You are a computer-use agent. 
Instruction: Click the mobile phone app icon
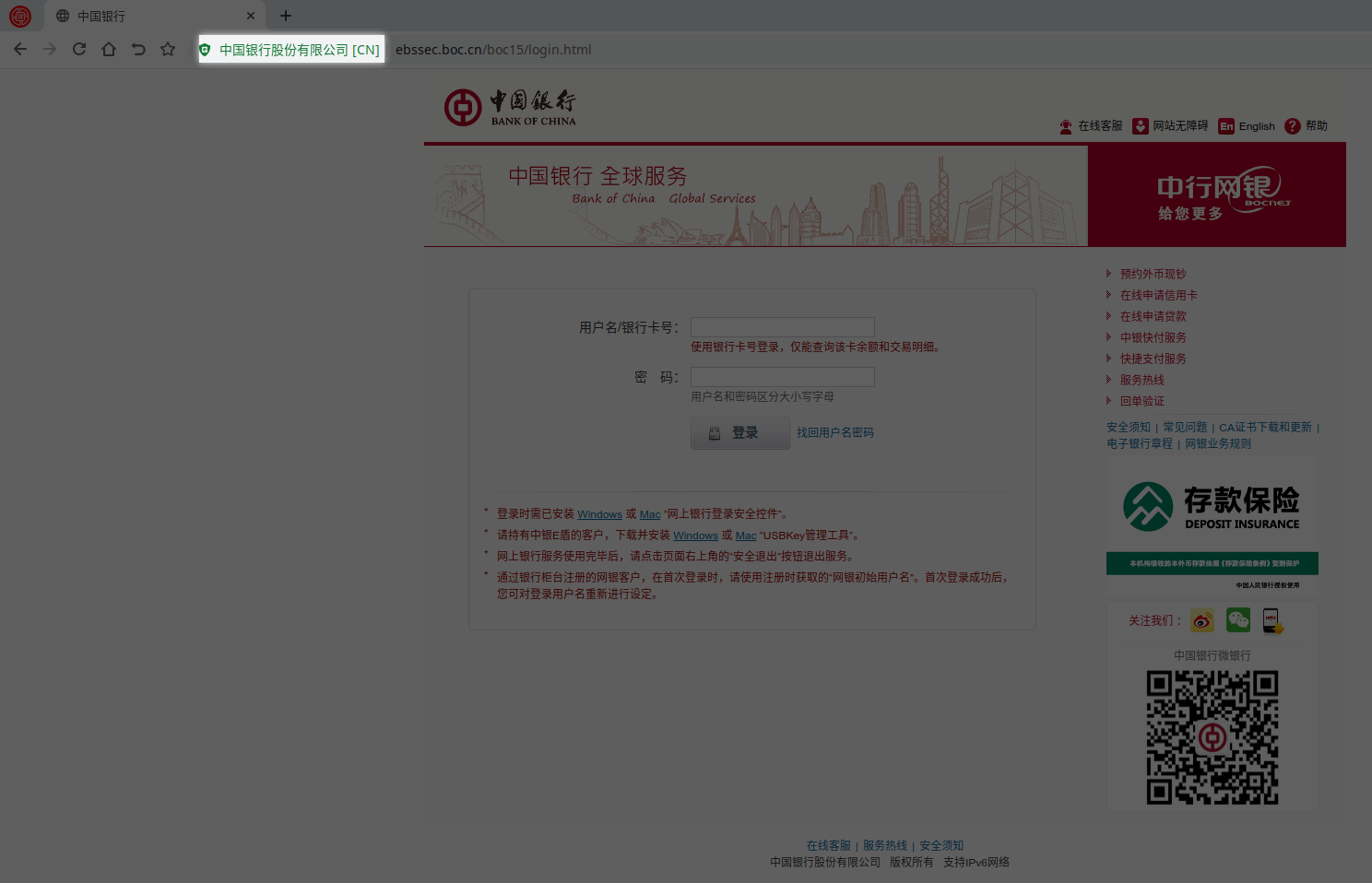[x=1273, y=620]
